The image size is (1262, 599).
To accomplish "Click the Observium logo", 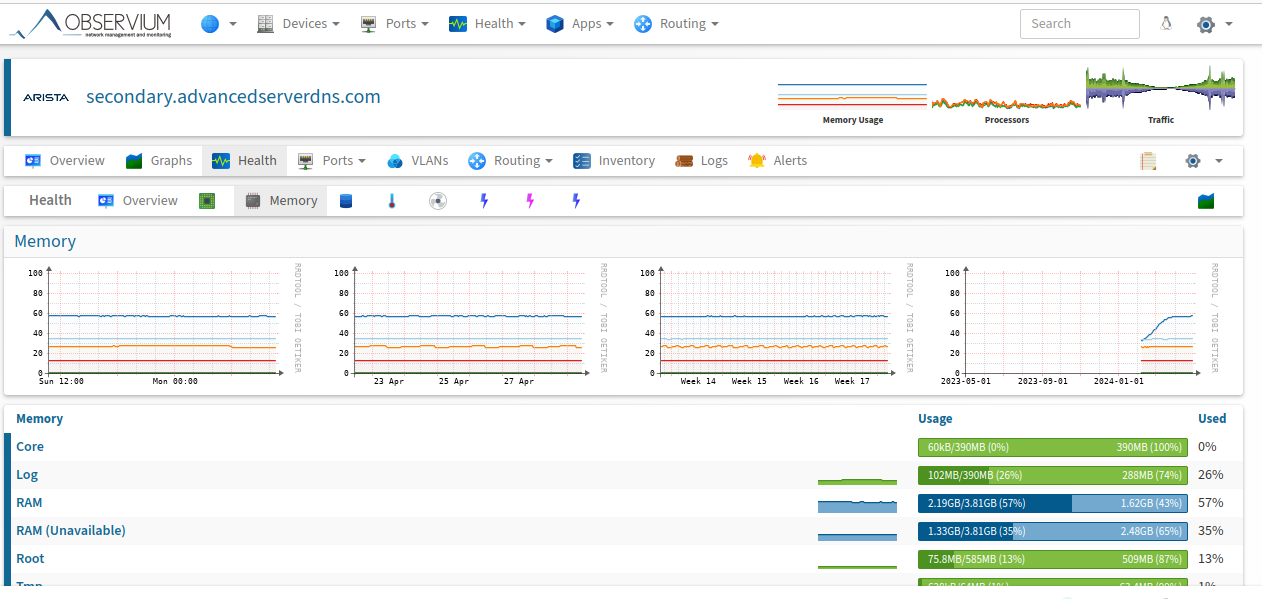I will click(91, 24).
